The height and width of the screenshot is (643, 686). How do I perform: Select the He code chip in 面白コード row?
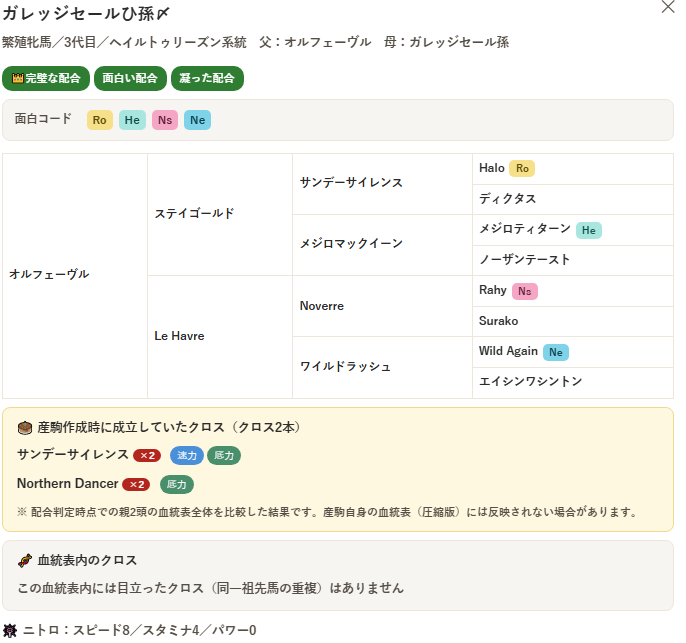tap(132, 120)
